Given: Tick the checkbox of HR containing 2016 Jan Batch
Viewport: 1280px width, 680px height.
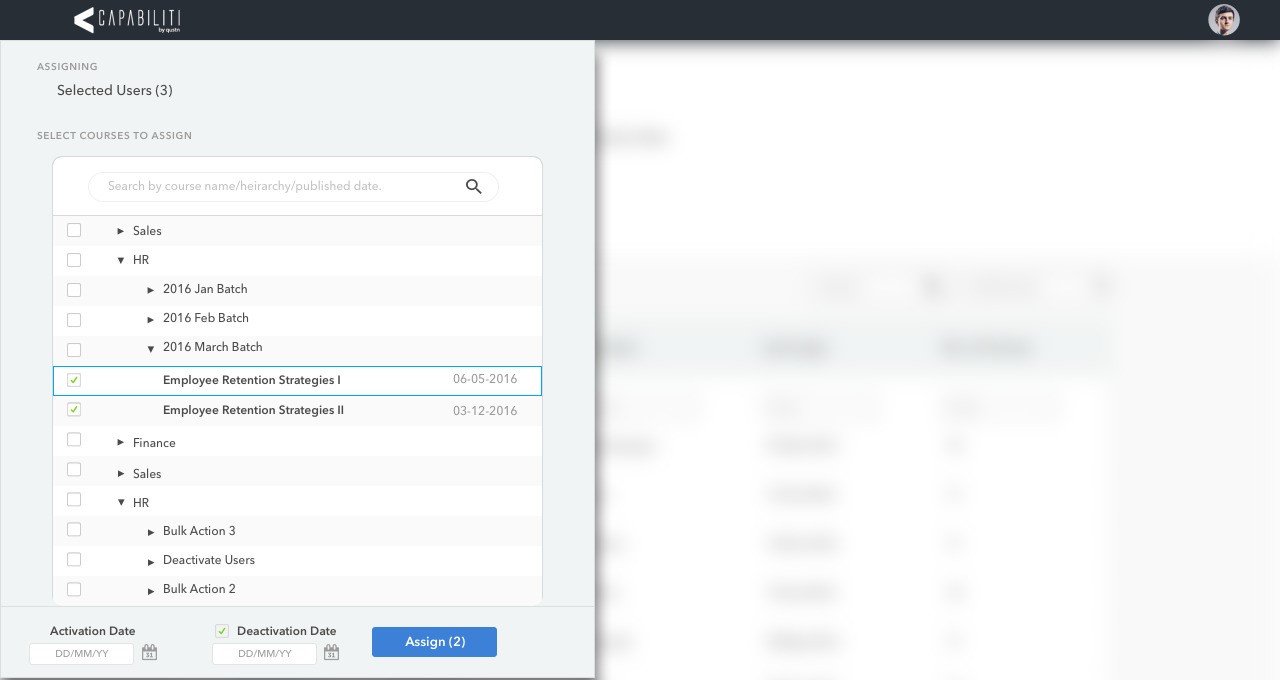Looking at the screenshot, I should 74,260.
